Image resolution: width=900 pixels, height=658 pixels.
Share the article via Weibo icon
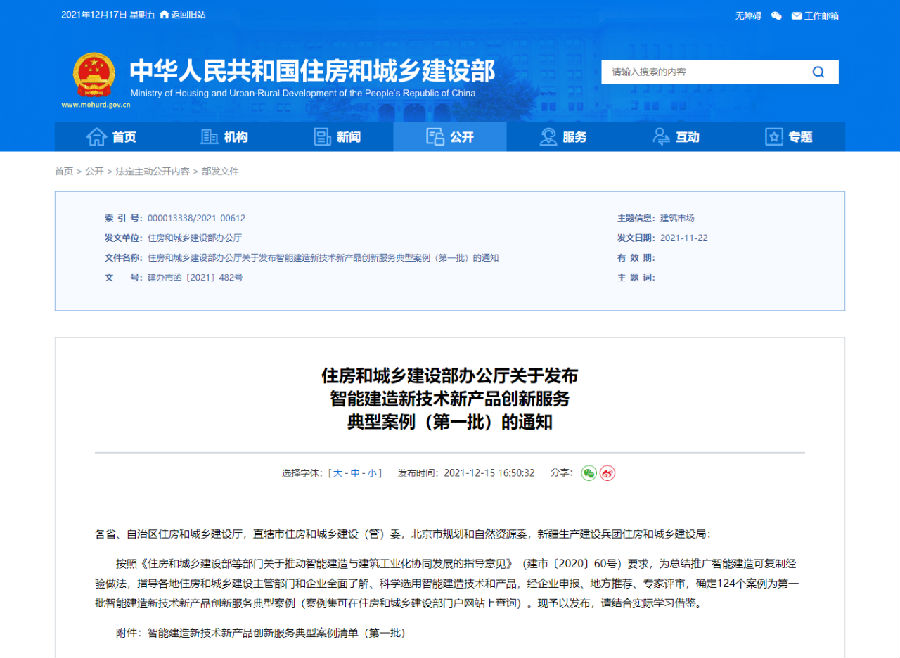[x=607, y=473]
